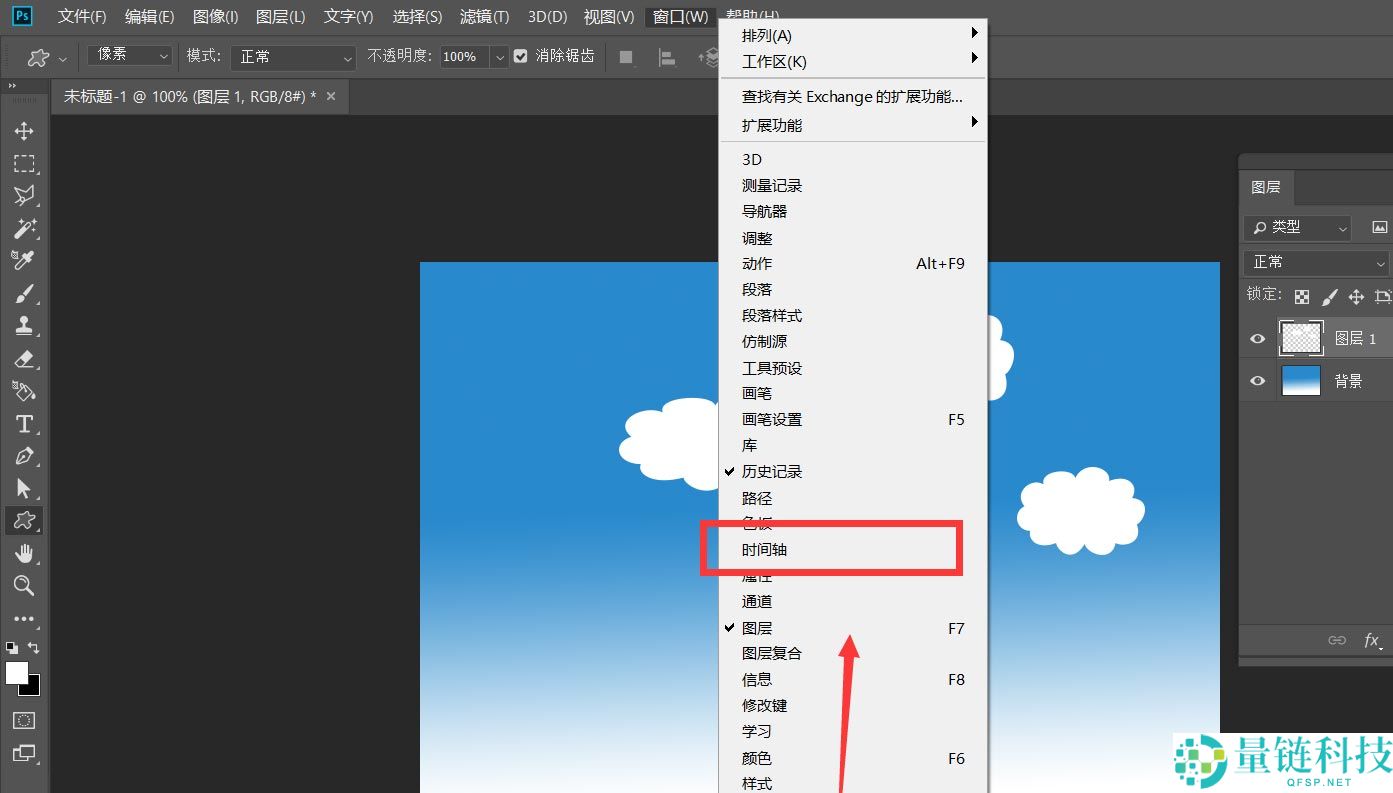Hide the 图层 1 layer visibility
The height and width of the screenshot is (793, 1393).
[1258, 339]
